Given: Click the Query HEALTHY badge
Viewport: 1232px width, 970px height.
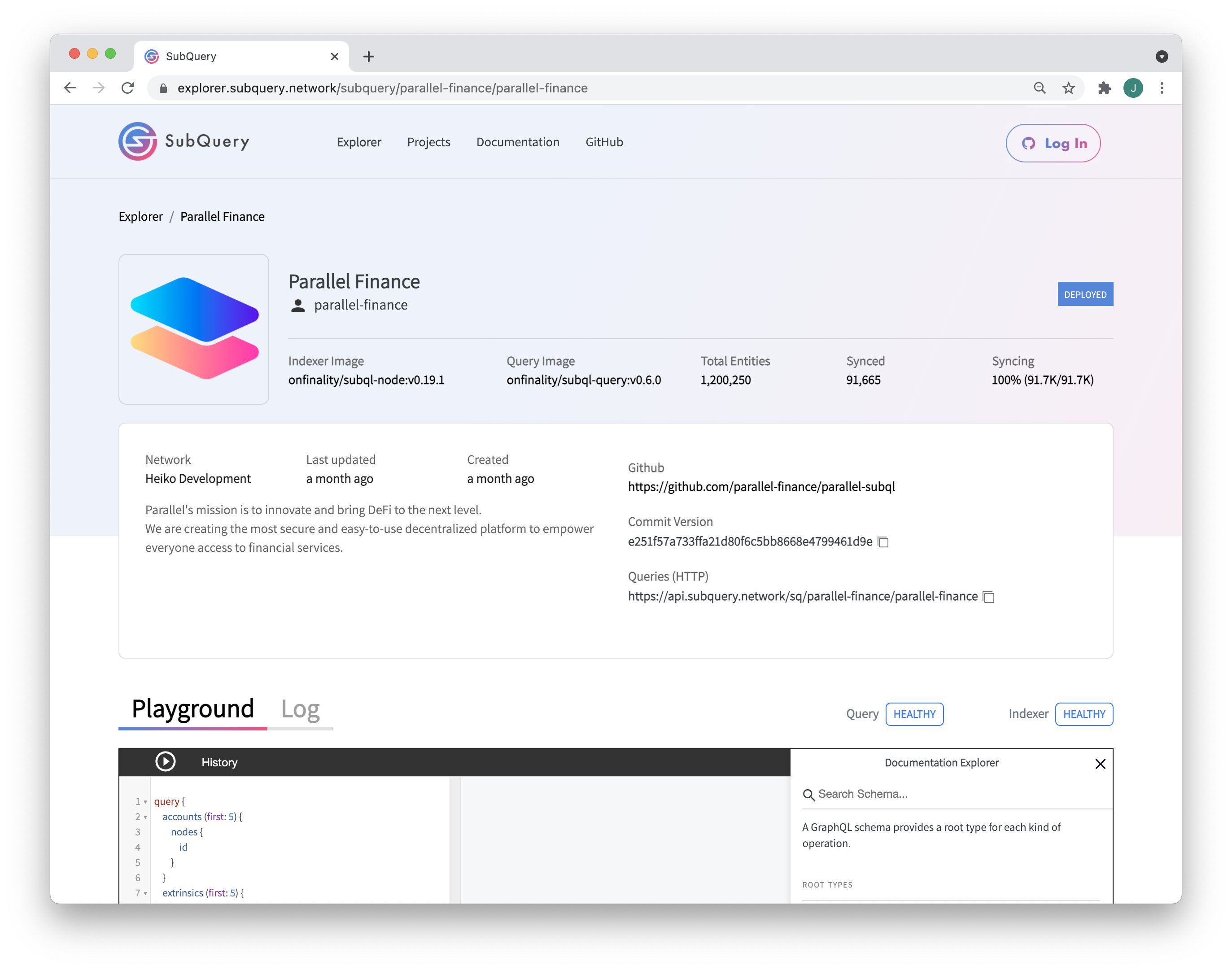Looking at the screenshot, I should click(x=915, y=714).
